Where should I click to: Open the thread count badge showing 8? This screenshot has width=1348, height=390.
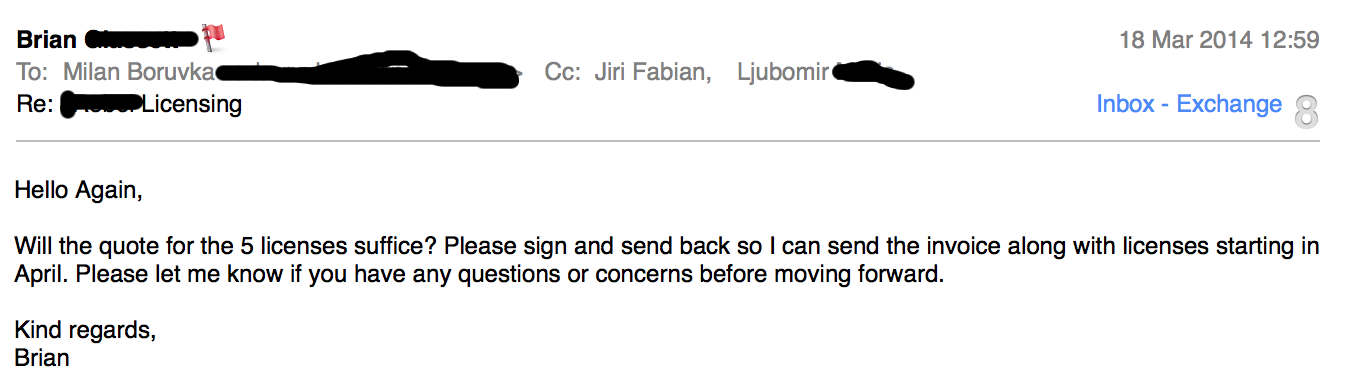click(1306, 113)
